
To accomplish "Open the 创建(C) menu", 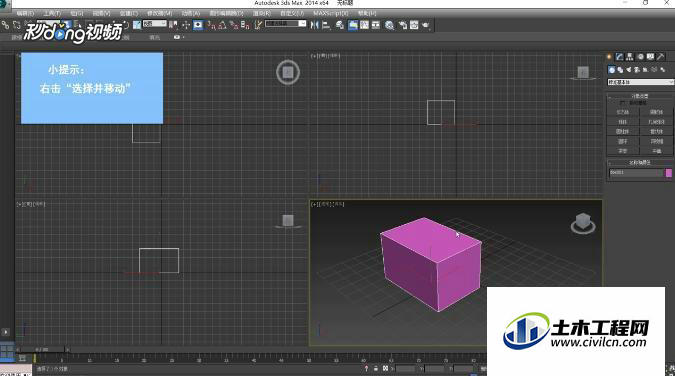I will coord(129,13).
